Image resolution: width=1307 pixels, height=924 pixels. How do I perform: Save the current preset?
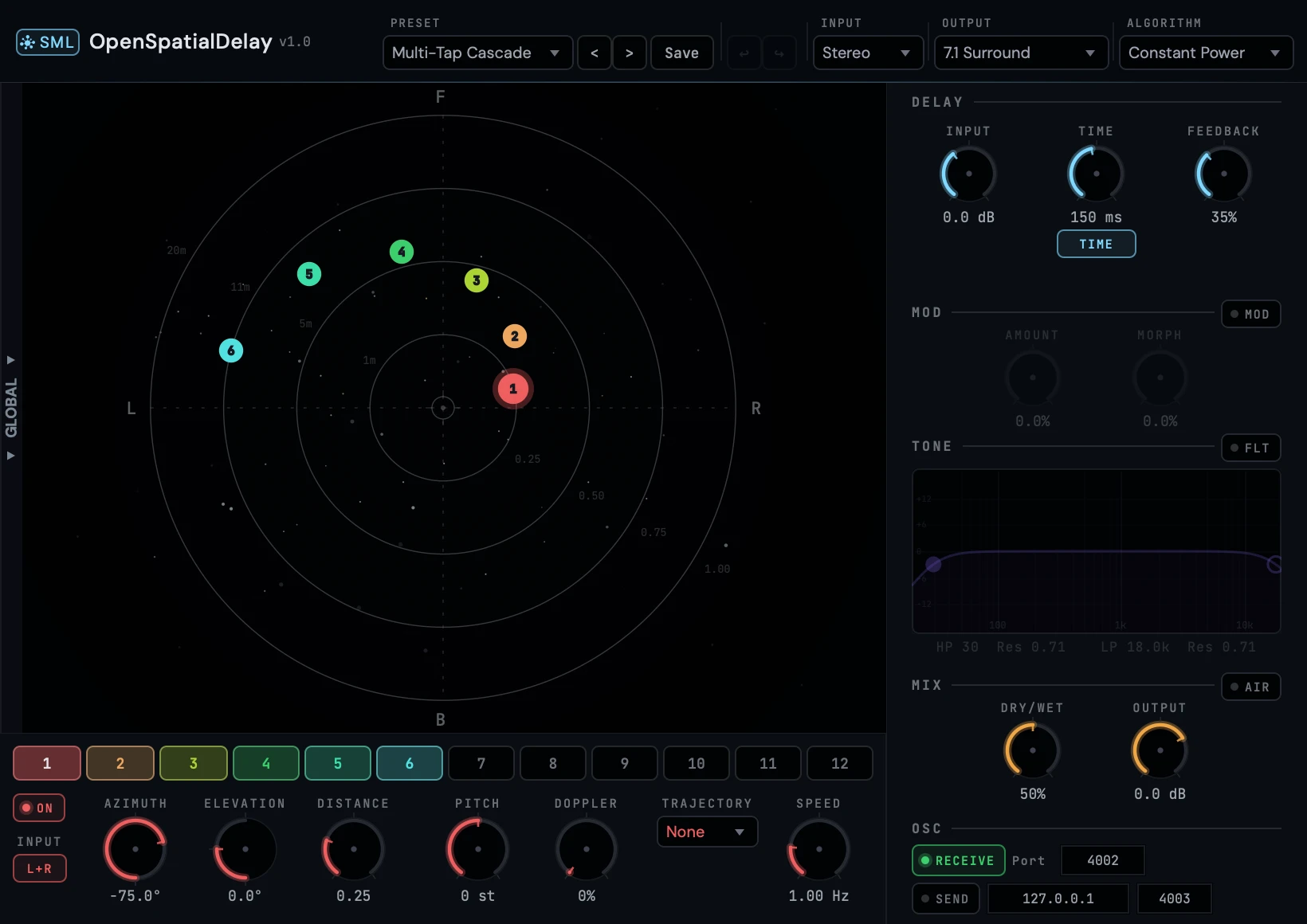point(682,53)
